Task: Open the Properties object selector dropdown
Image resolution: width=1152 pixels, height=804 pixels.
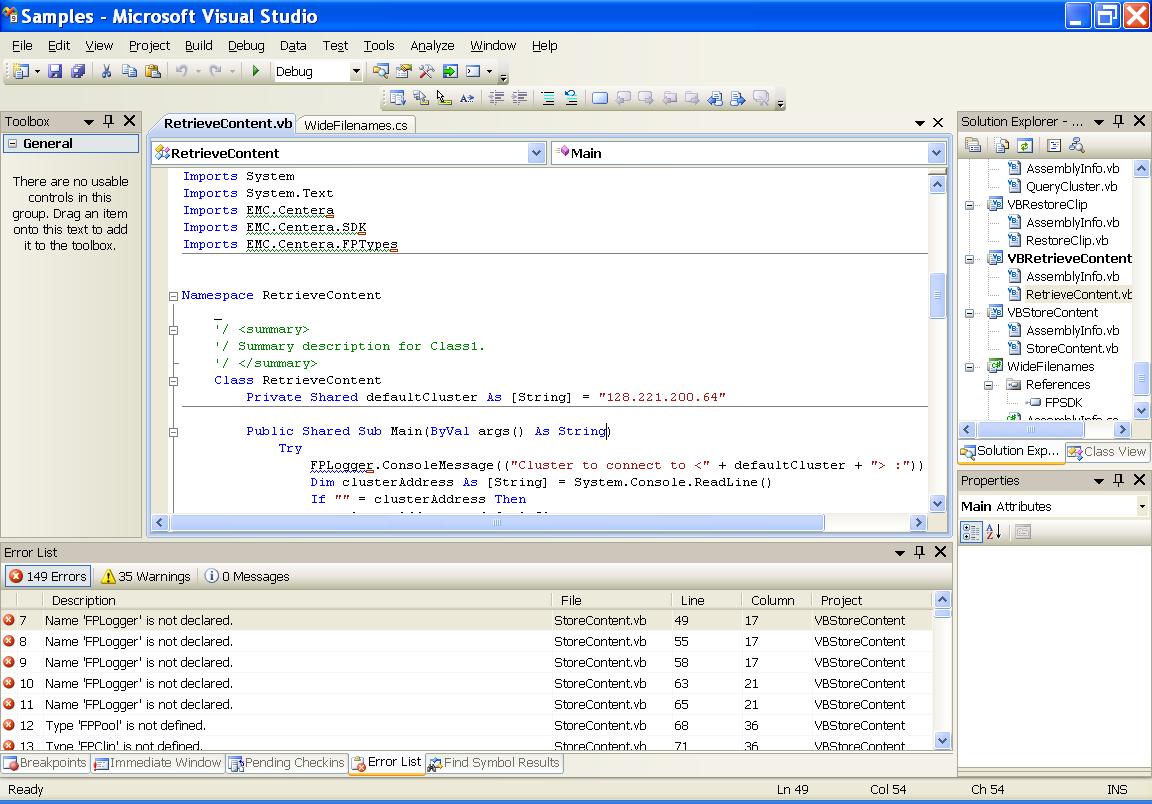Action: tap(1142, 506)
